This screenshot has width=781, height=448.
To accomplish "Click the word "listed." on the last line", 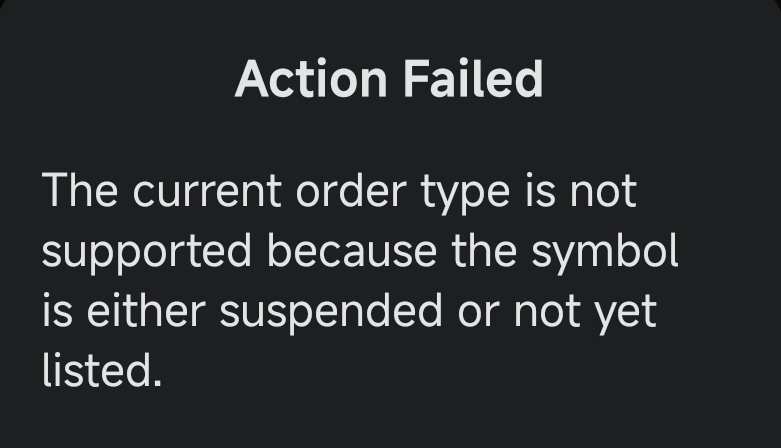I will [x=101, y=372].
